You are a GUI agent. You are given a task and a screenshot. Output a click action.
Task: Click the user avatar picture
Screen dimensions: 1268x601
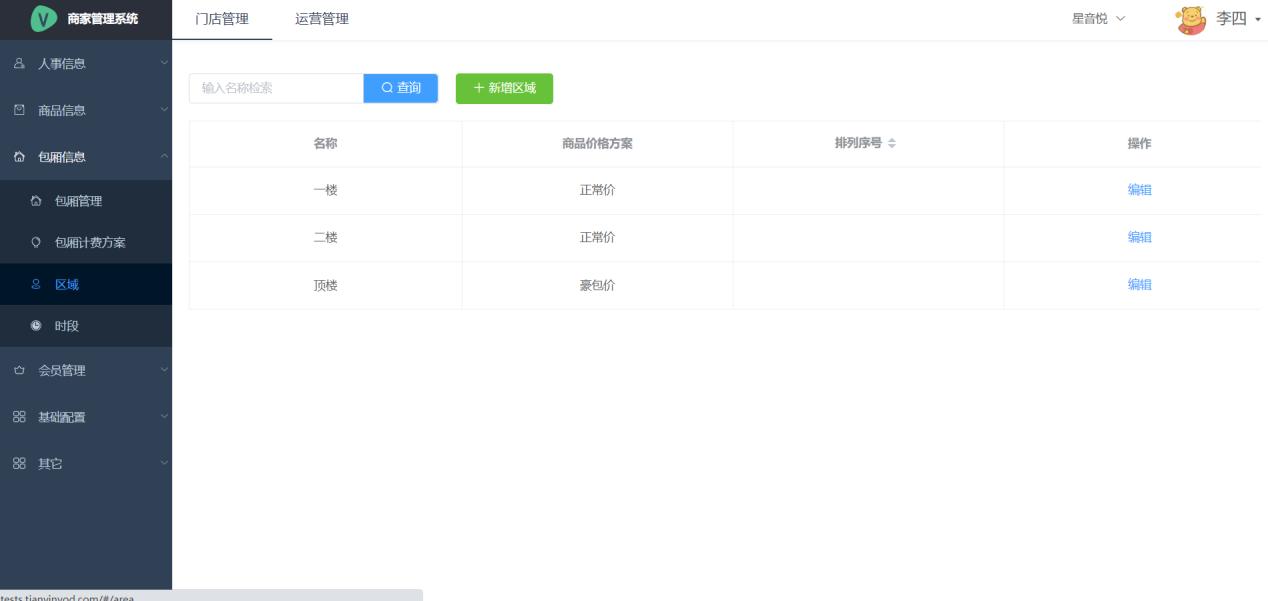[1190, 19]
